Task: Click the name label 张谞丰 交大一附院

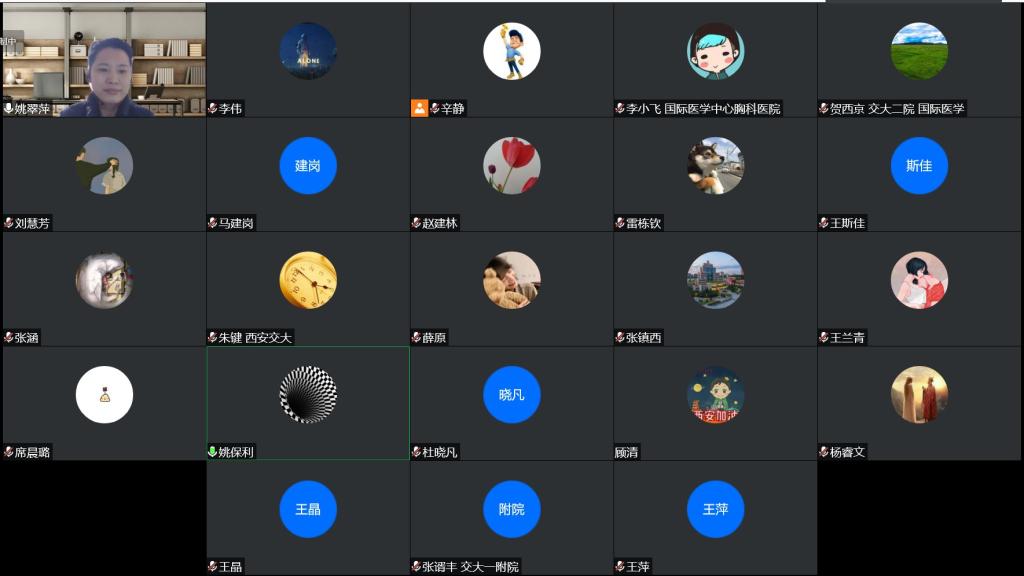Action: click(470, 567)
